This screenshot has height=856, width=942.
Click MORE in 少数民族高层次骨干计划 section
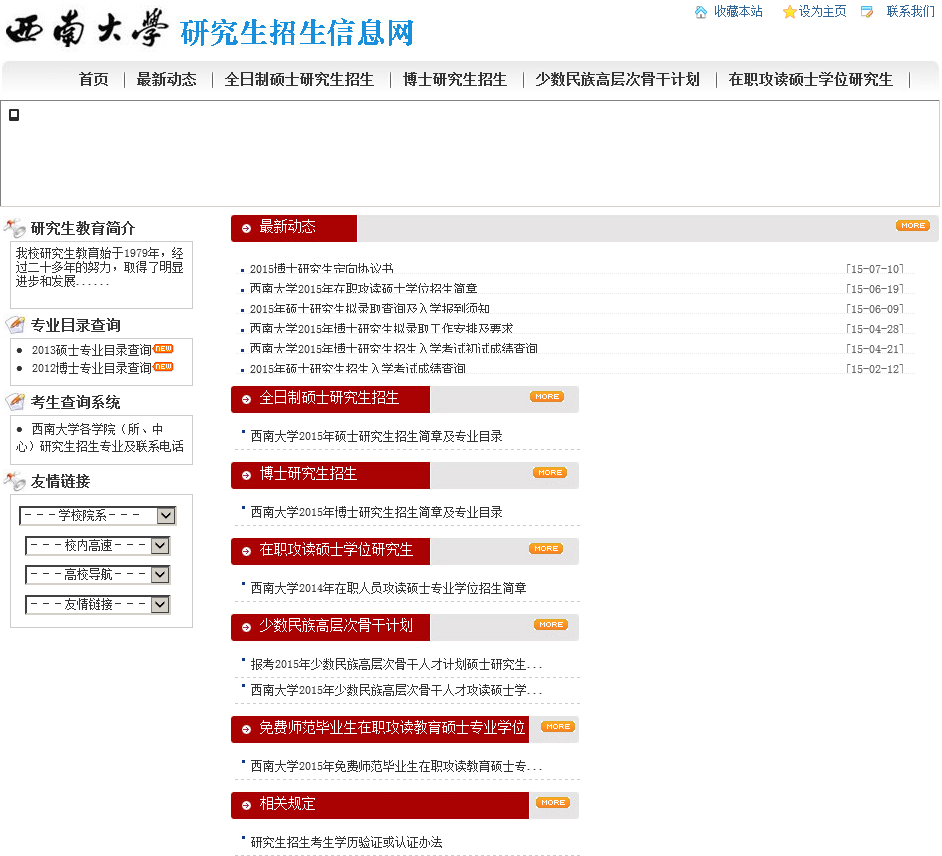(x=551, y=625)
